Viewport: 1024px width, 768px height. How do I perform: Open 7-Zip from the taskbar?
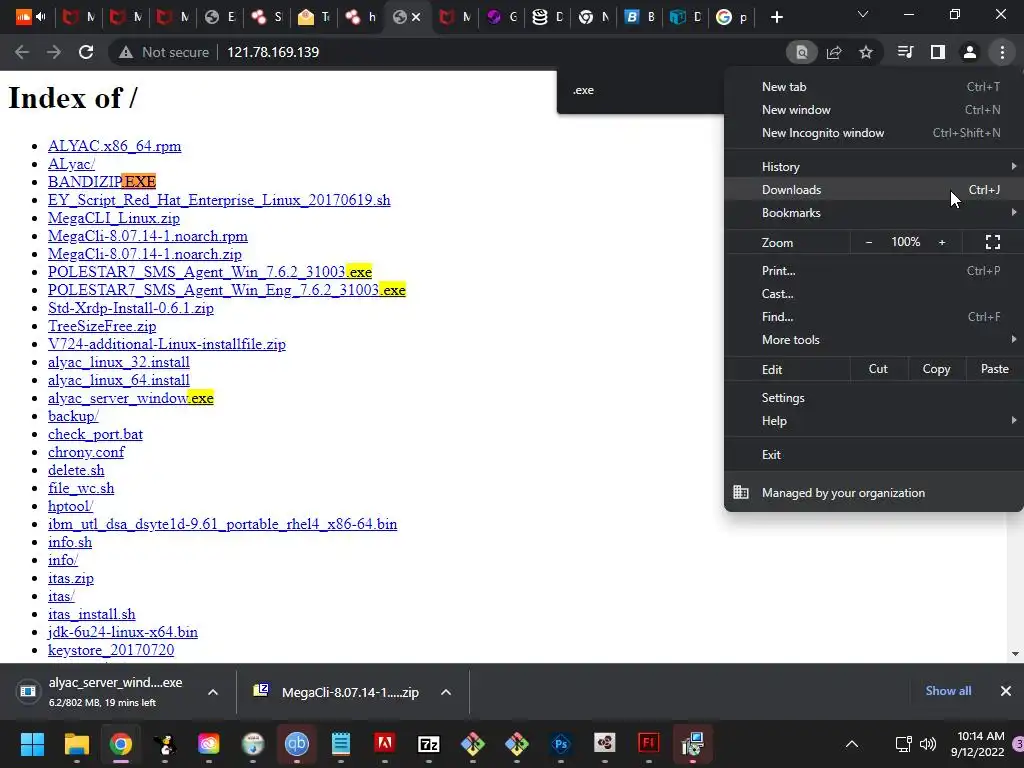(428, 744)
